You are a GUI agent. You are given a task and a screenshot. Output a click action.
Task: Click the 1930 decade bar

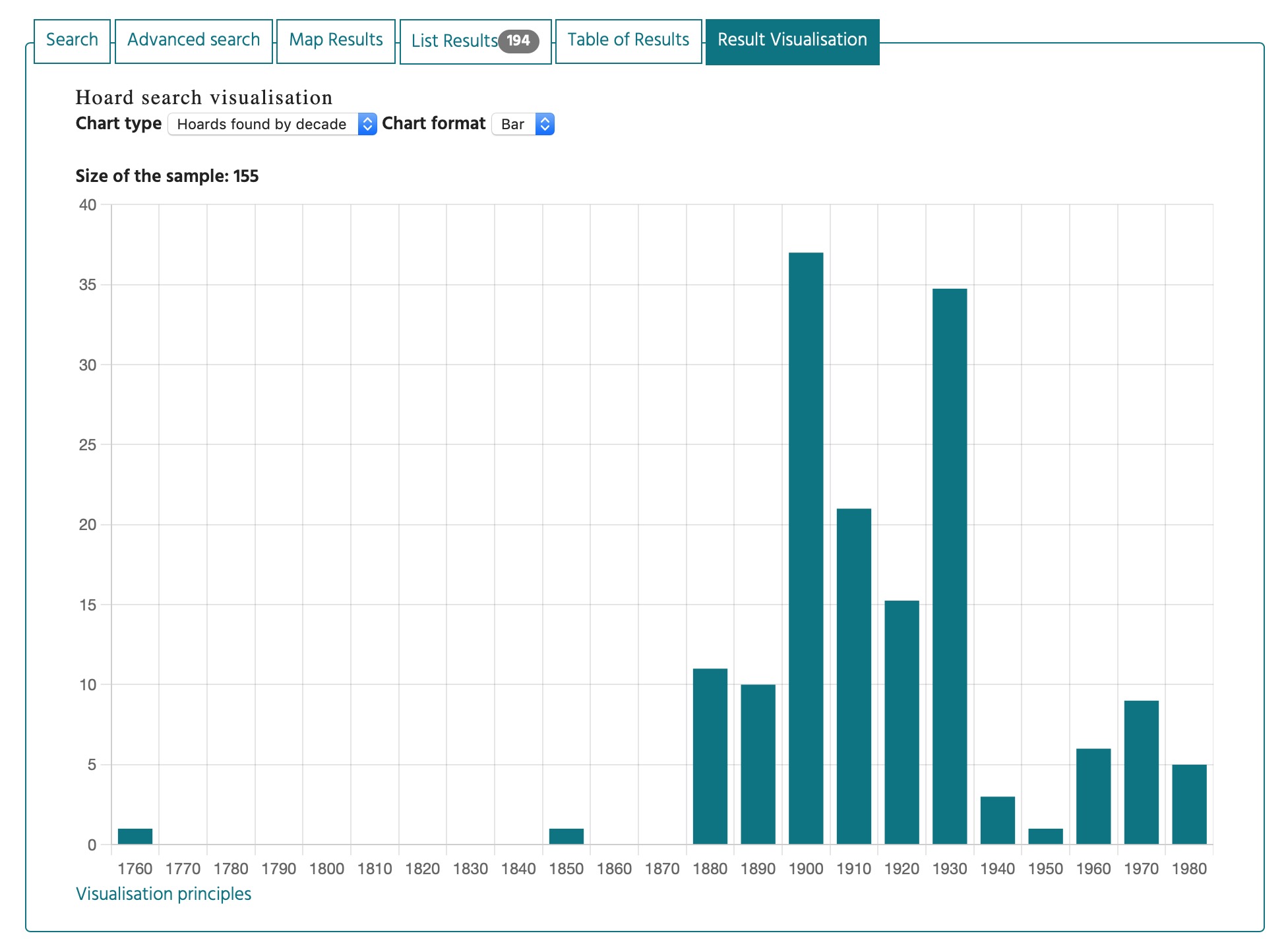click(950, 566)
